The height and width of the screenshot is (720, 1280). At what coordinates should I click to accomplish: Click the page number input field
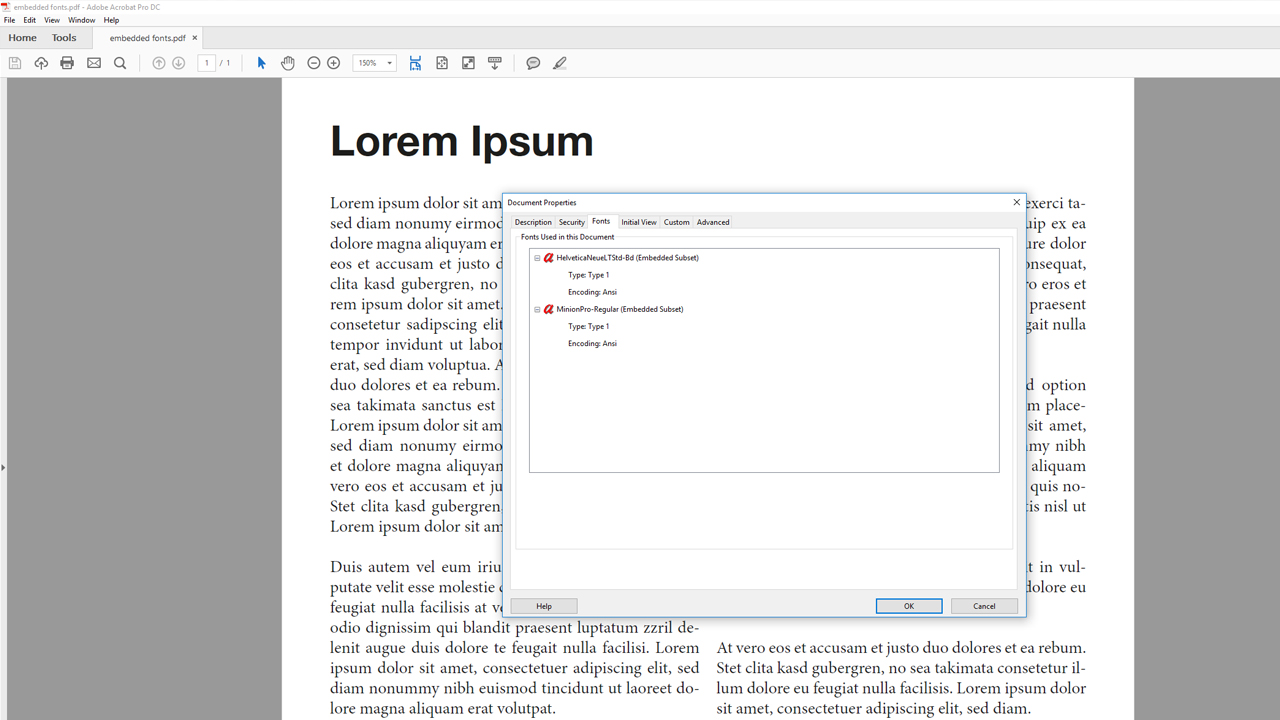(x=207, y=63)
